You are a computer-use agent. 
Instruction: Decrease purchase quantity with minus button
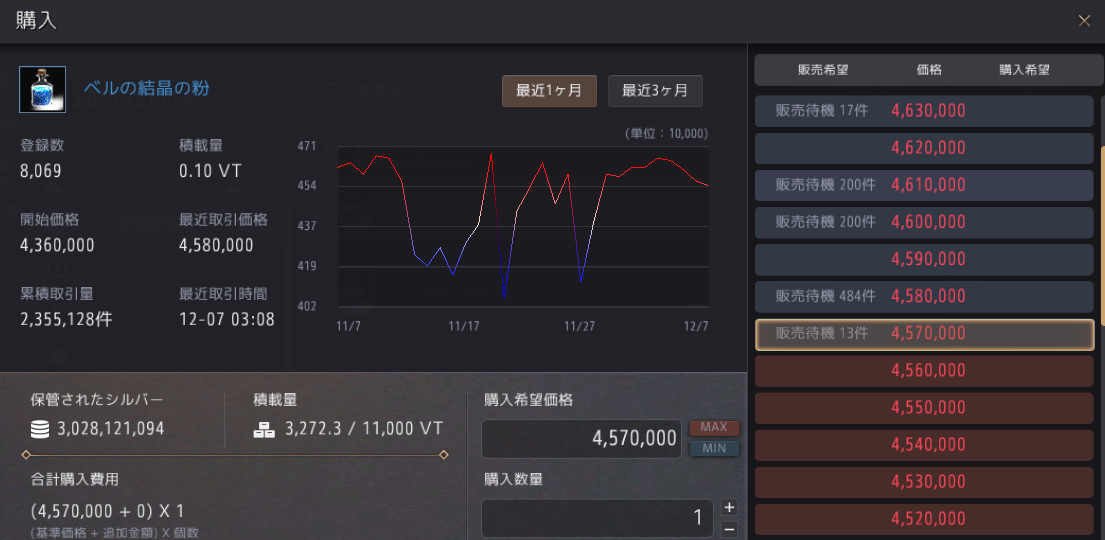(729, 529)
